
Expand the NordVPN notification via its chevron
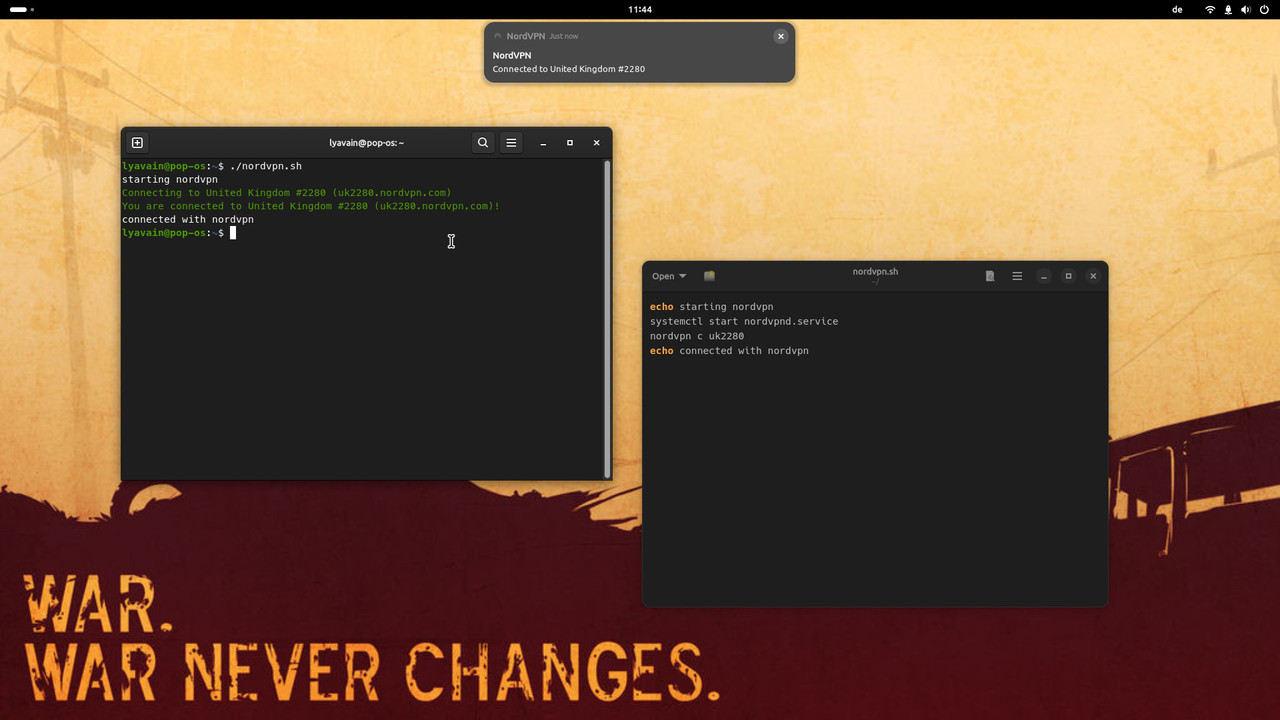click(x=498, y=36)
